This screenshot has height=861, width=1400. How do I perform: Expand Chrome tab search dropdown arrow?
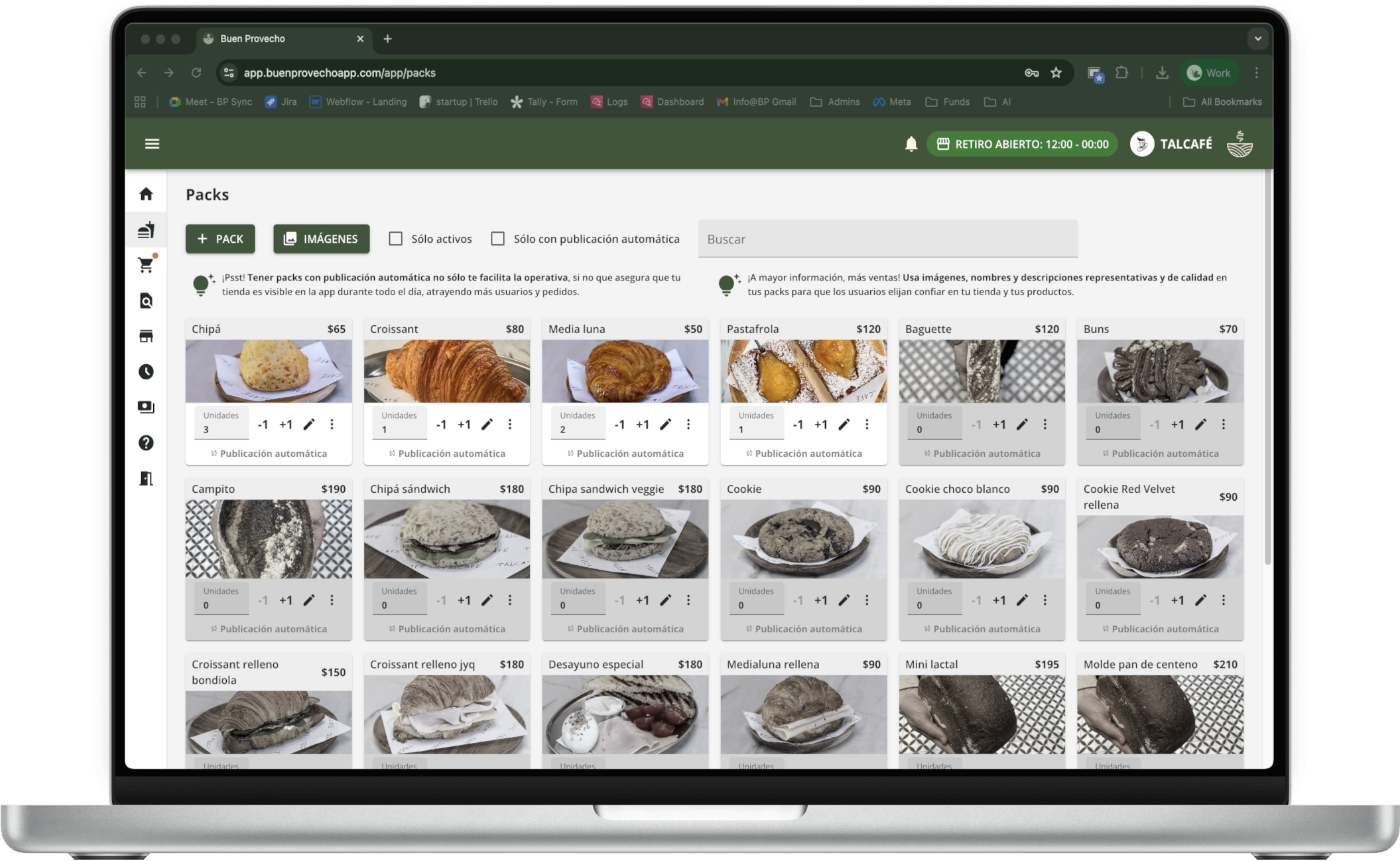tap(1257, 38)
